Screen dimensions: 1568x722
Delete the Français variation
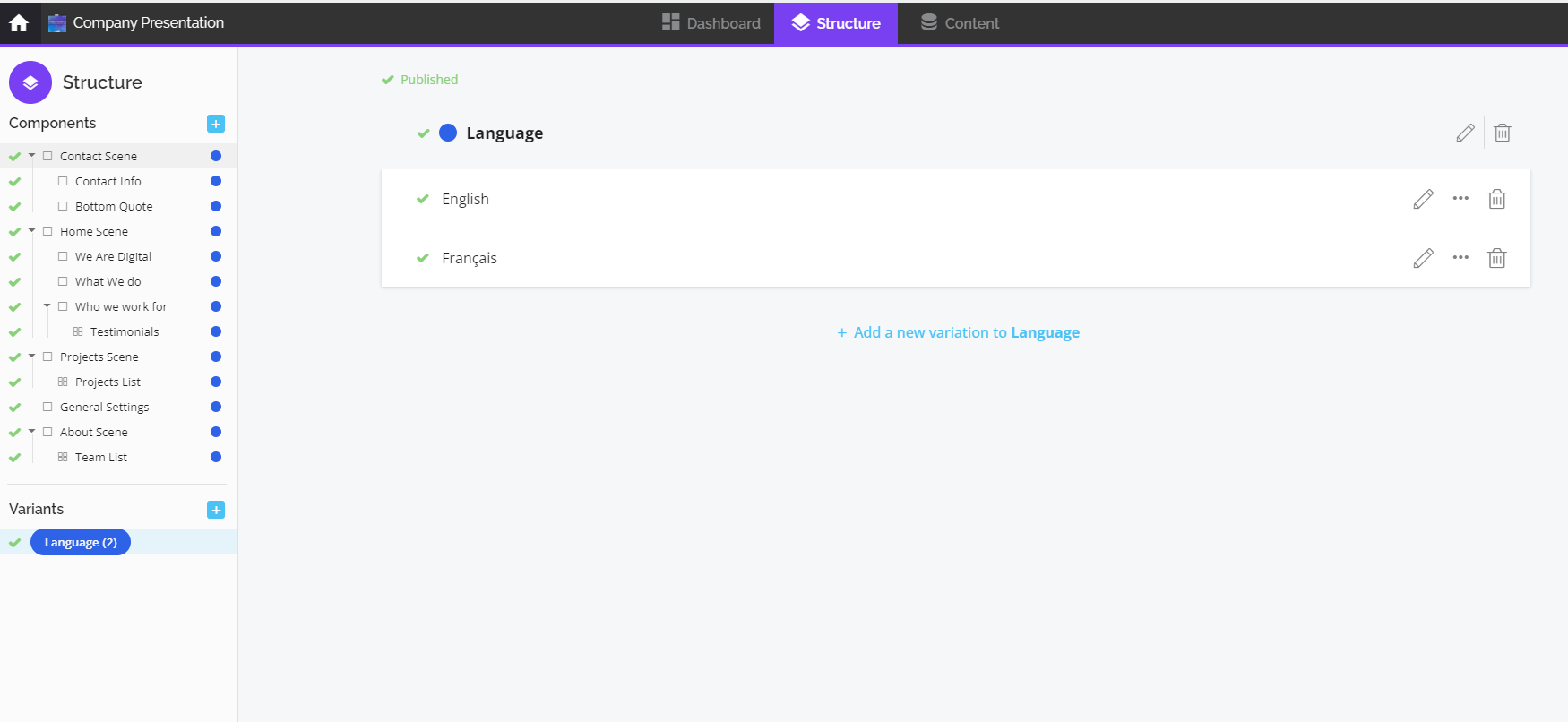pos(1497,258)
